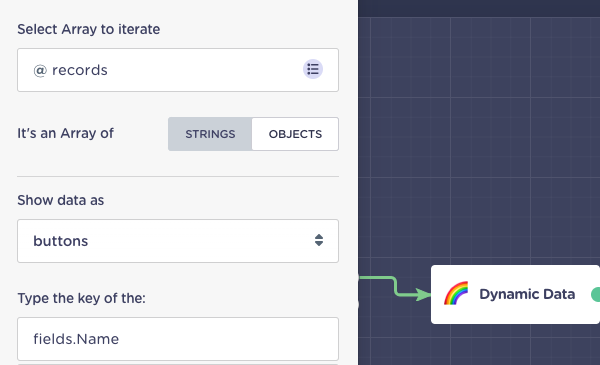This screenshot has height=365, width=600.
Task: Click the Dynamic Data title text
Action: tap(527, 294)
